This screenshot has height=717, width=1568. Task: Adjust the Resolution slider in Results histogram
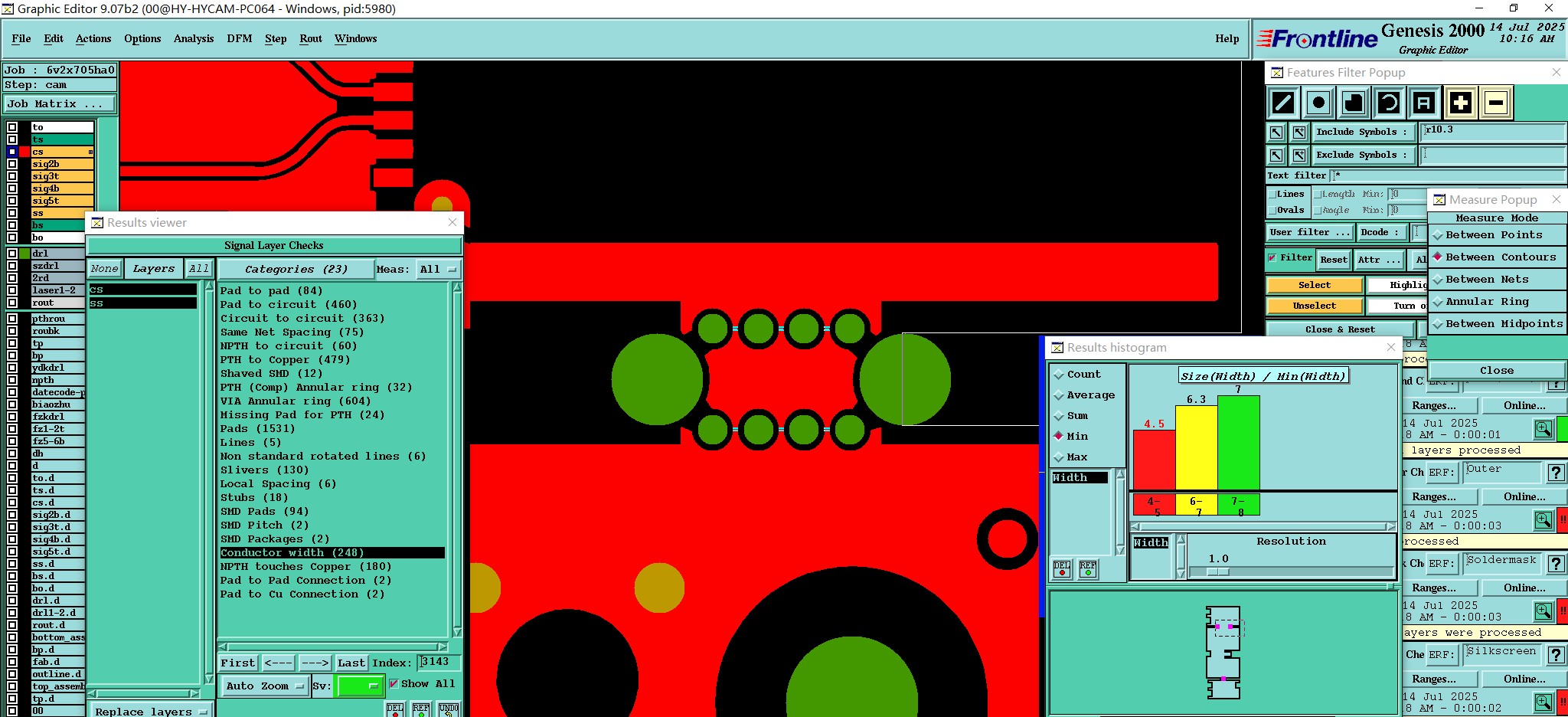[1218, 572]
